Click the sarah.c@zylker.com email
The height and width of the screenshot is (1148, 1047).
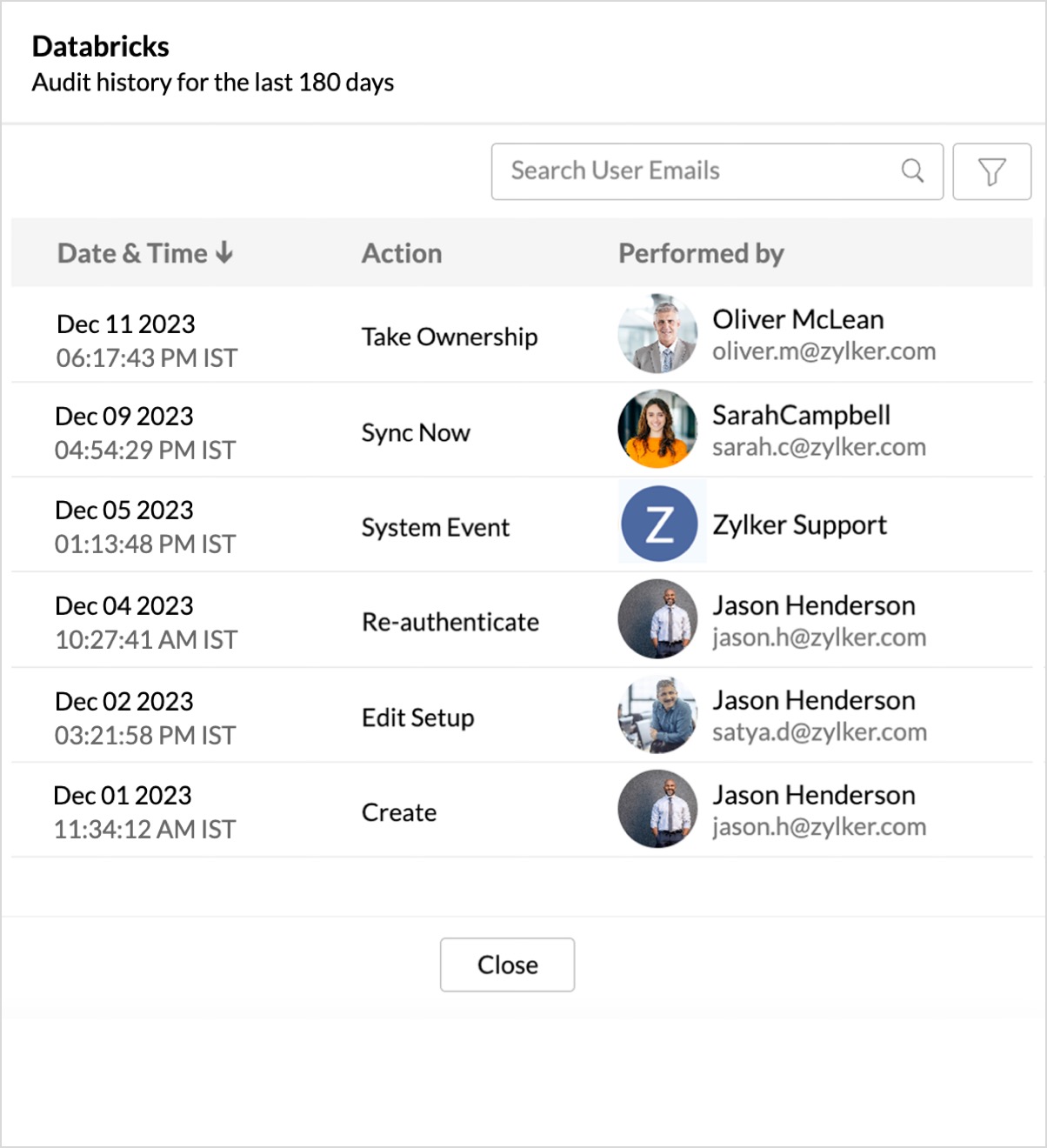click(x=818, y=447)
